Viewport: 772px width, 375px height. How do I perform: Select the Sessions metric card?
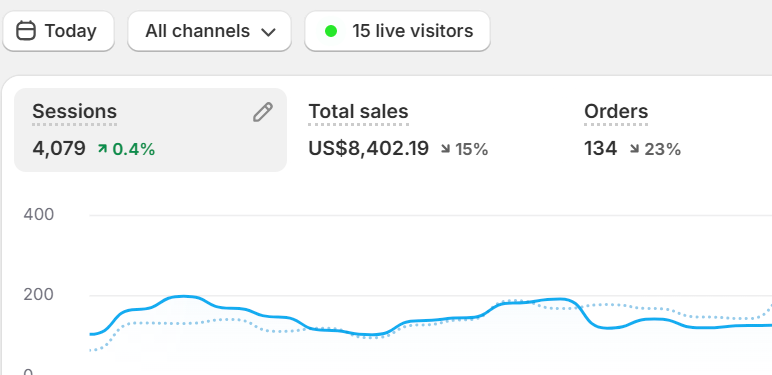[151, 130]
